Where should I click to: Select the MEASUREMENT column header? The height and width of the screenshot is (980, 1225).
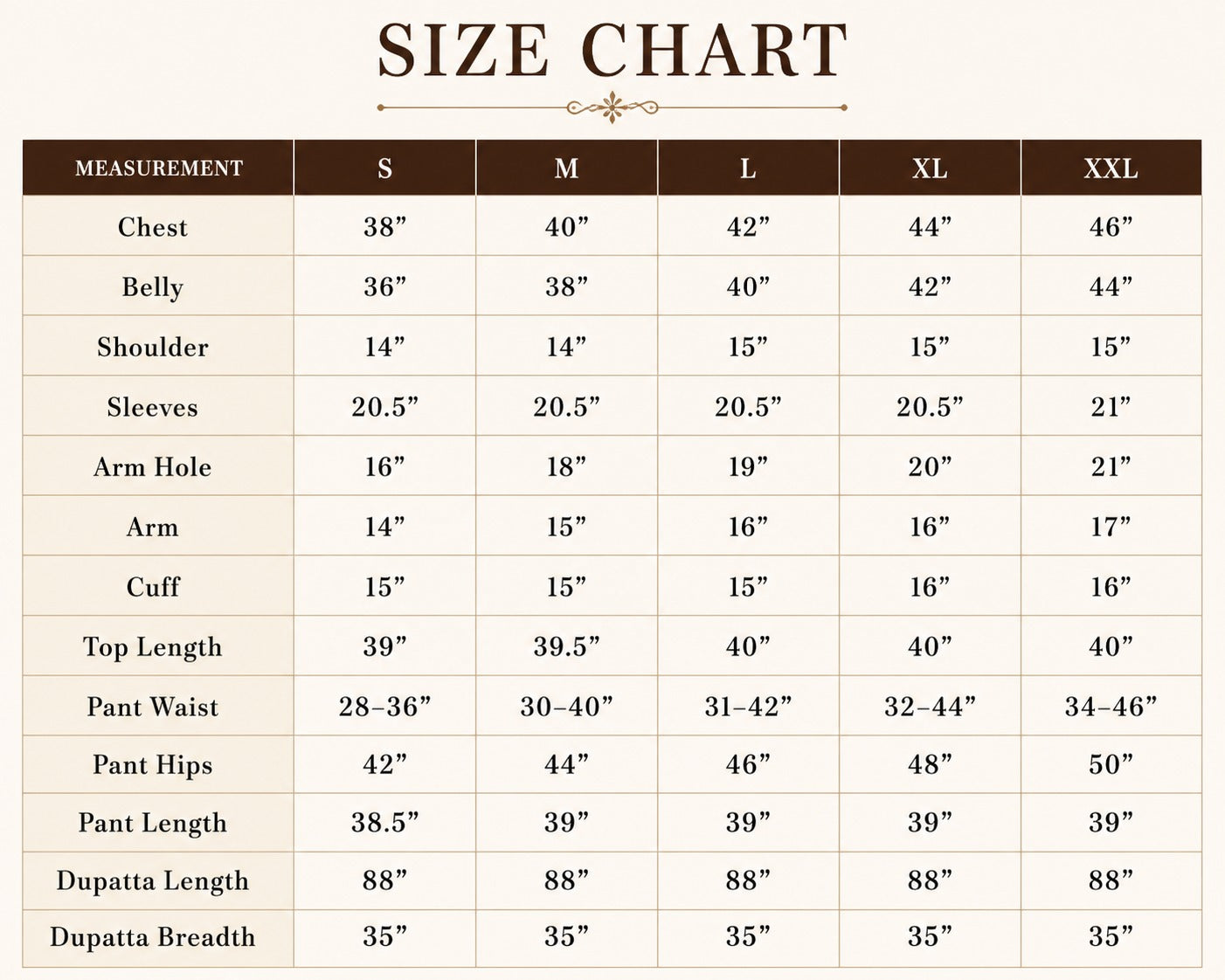pyautogui.click(x=159, y=168)
